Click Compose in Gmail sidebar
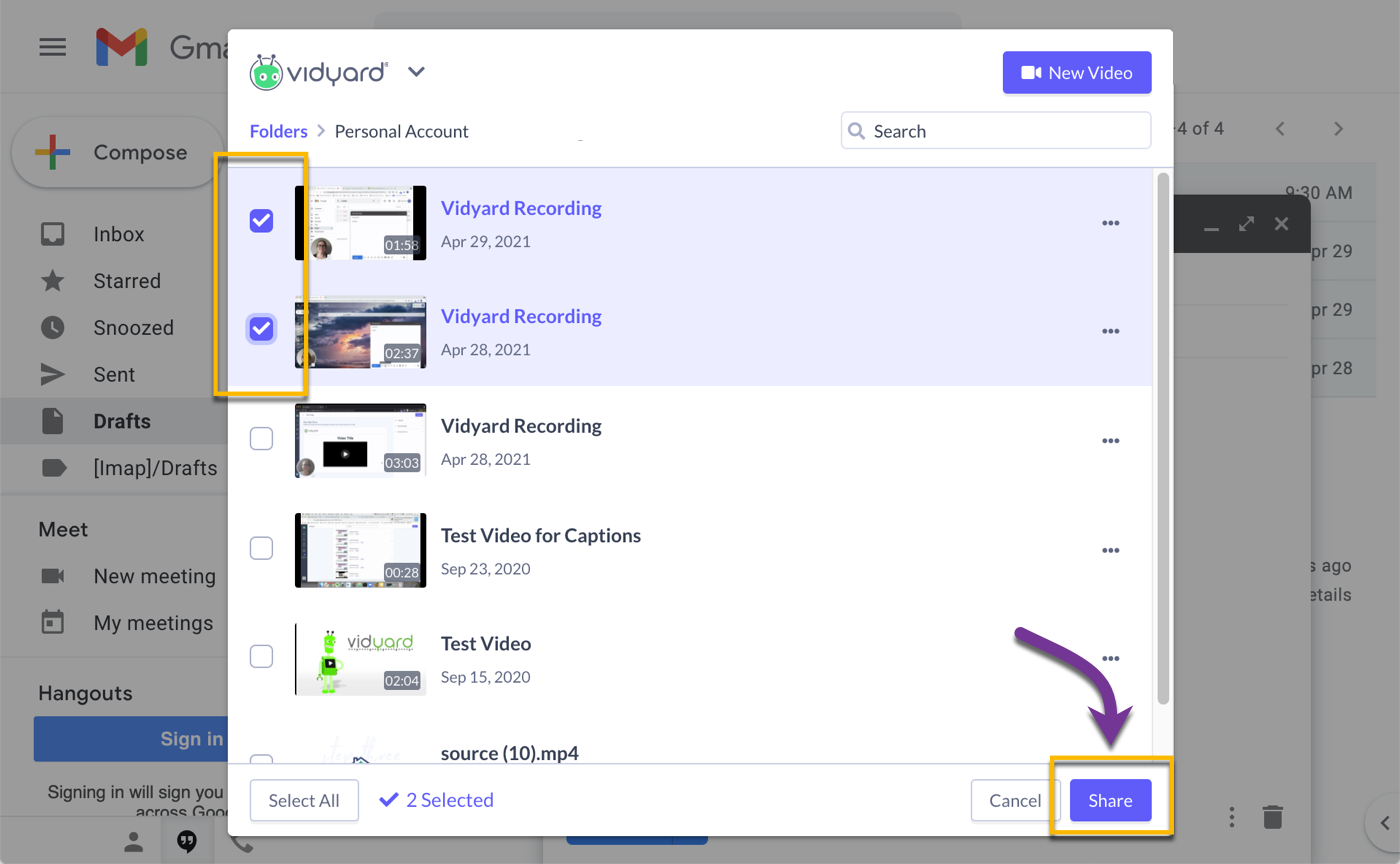The height and width of the screenshot is (864, 1400). pyautogui.click(x=118, y=153)
